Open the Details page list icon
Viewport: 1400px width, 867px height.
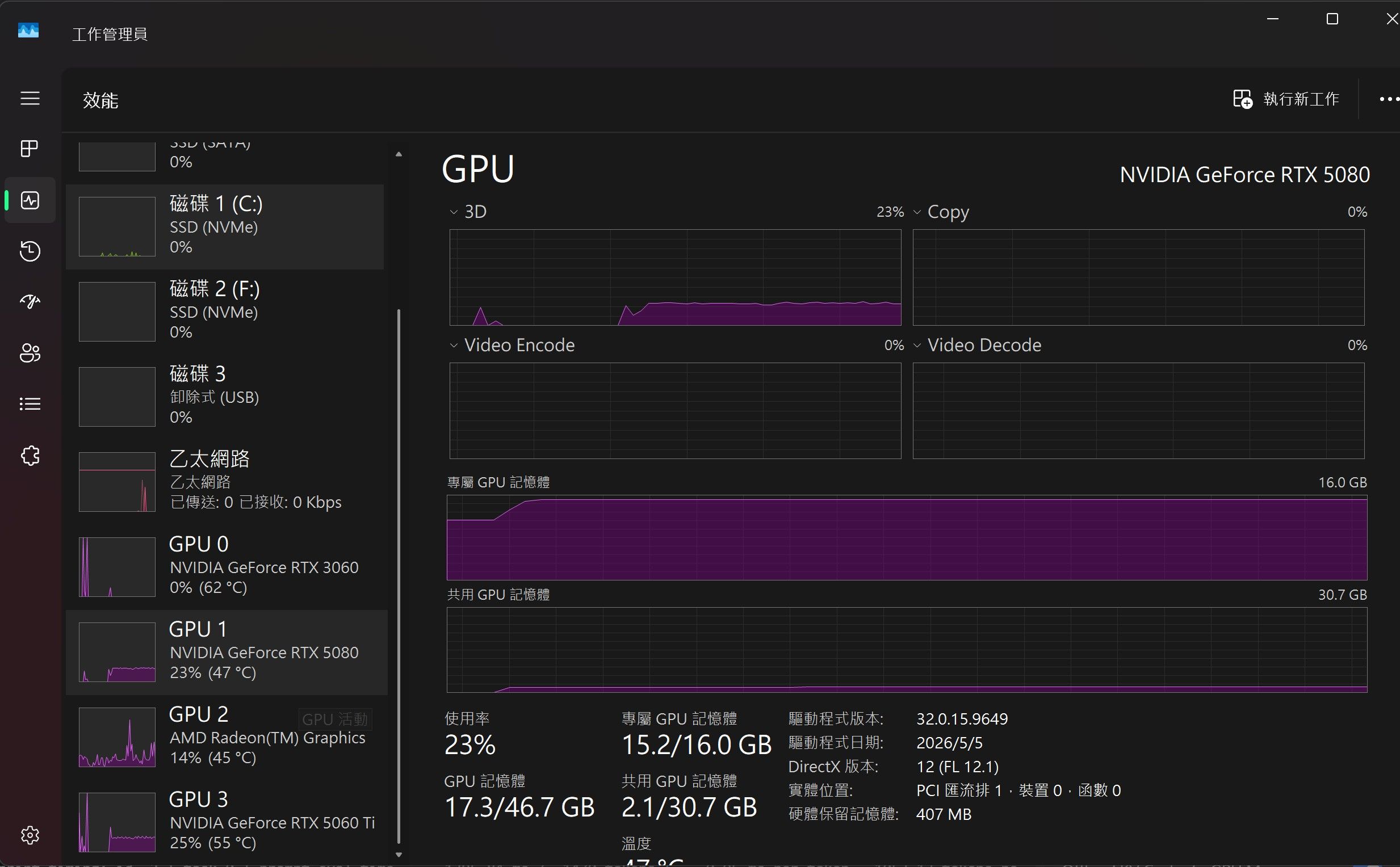coord(30,404)
